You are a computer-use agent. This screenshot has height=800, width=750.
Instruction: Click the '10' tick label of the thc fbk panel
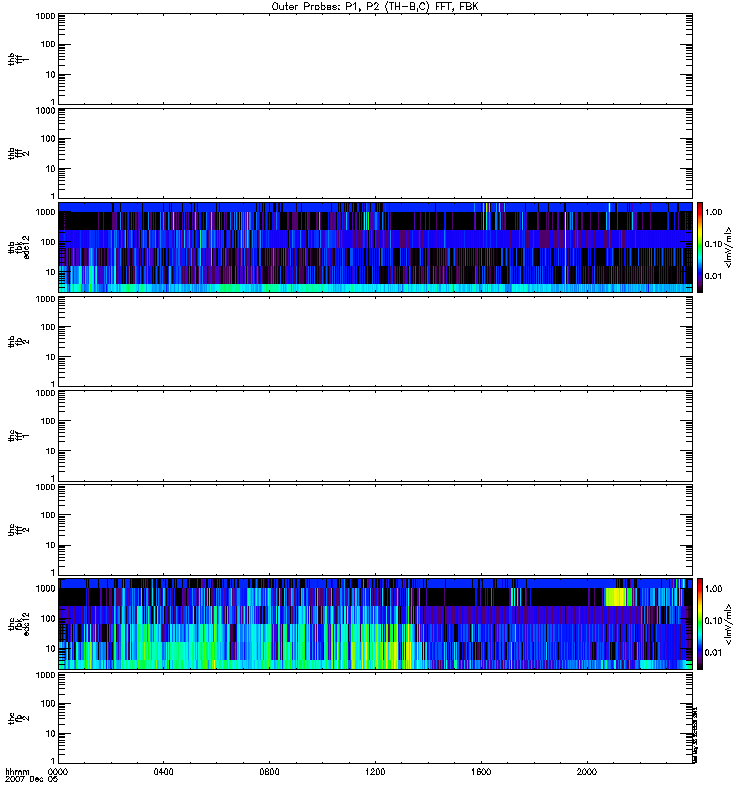(x=50, y=649)
